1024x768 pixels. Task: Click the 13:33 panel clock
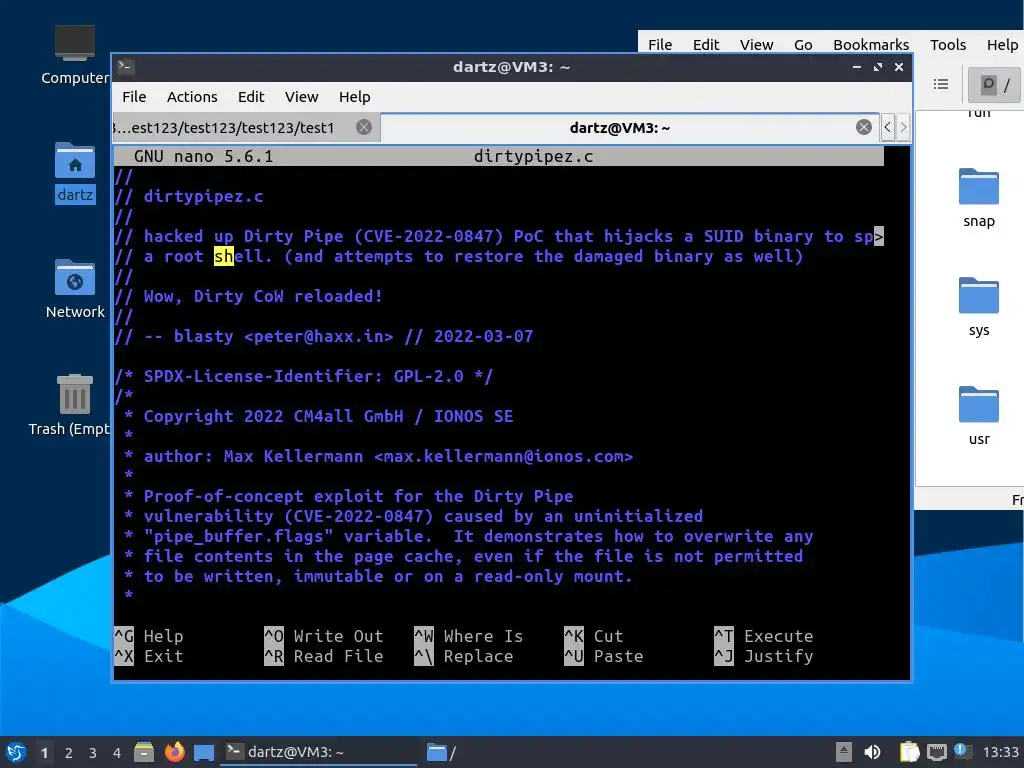click(1000, 752)
